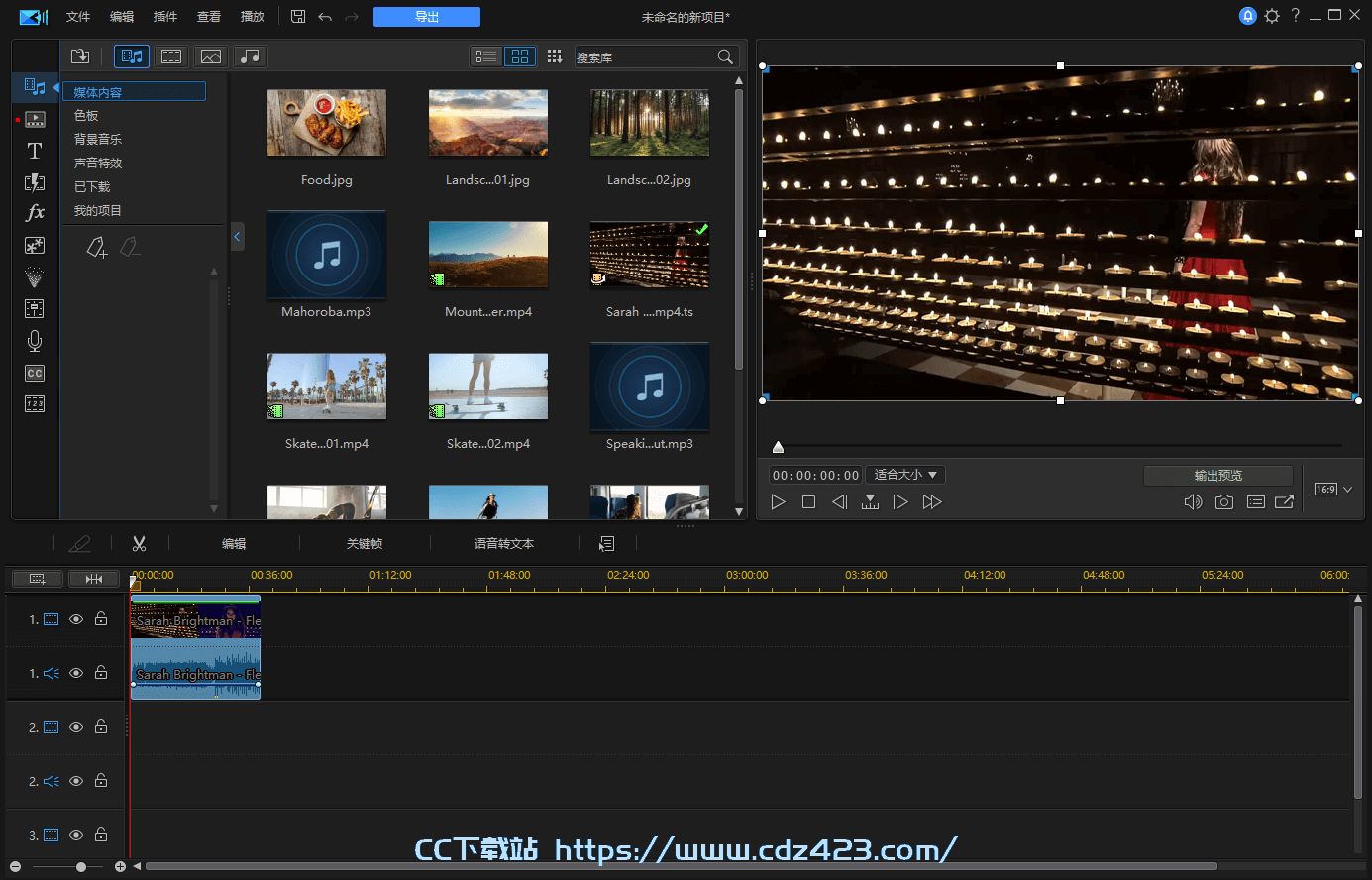1372x880 pixels.
Task: Click the timeline zoom slider handle
Action: pyautogui.click(x=81, y=867)
